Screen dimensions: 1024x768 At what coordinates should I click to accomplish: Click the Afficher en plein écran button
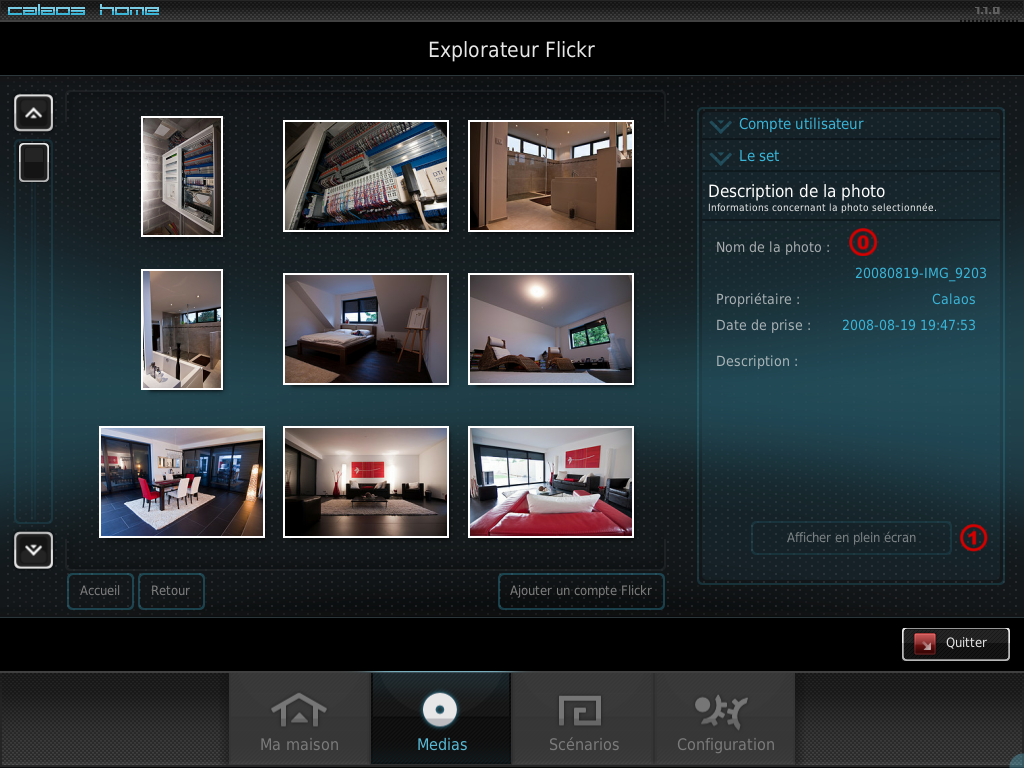851,537
